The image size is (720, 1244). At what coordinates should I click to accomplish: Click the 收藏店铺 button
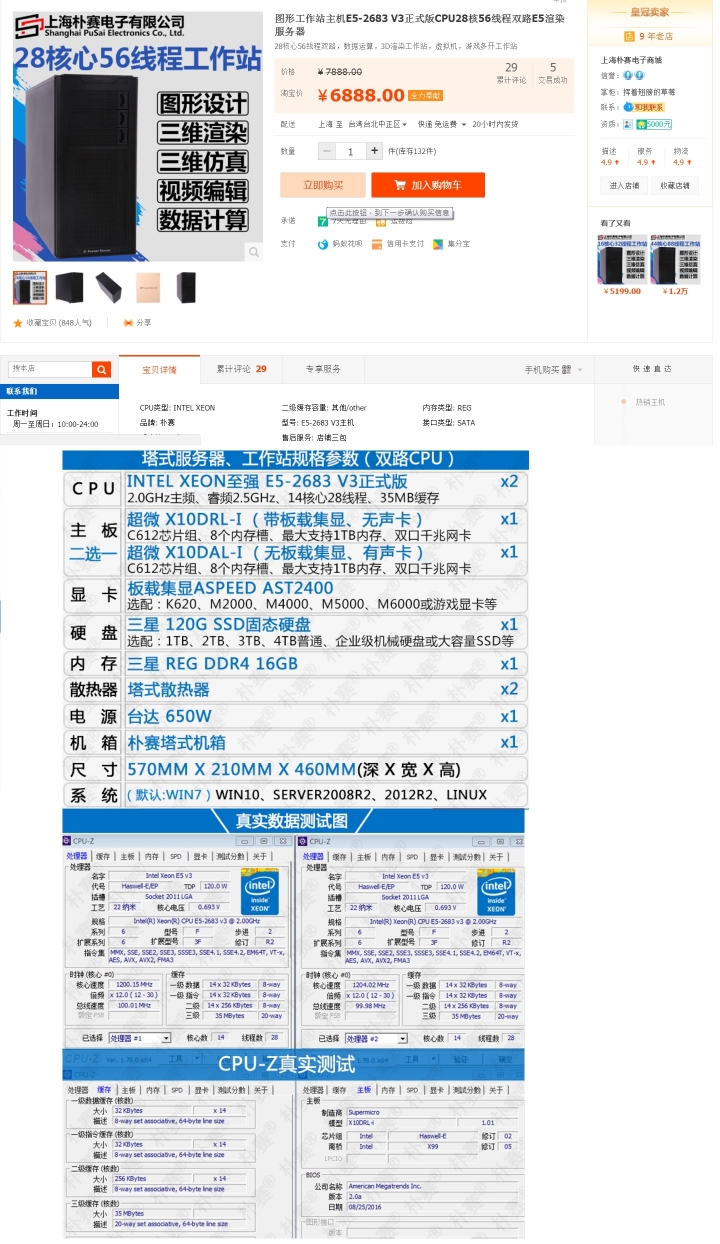675,185
